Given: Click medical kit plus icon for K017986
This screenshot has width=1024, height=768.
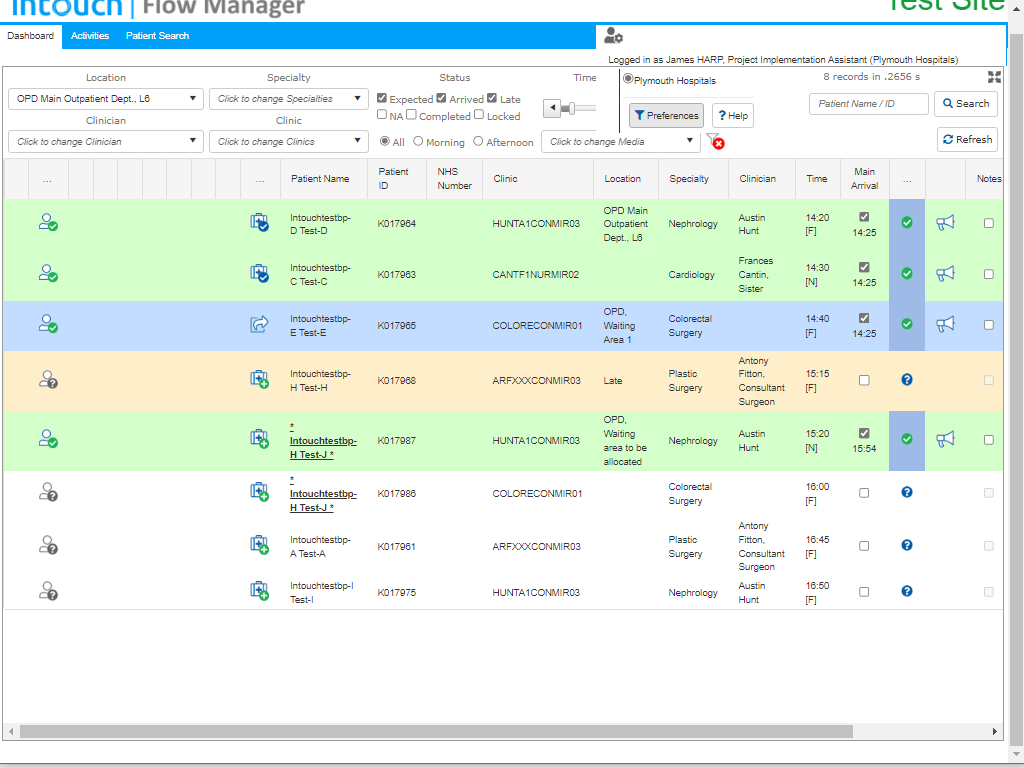Looking at the screenshot, I should [259, 492].
